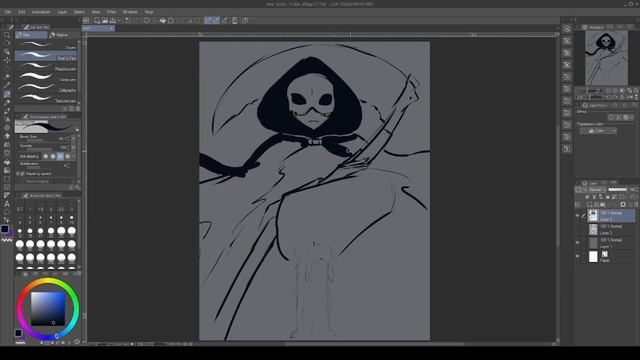Viewport: 640px width, 360px height.
Task: Click top magnifier icon in right dock column
Action: pos(567,29)
